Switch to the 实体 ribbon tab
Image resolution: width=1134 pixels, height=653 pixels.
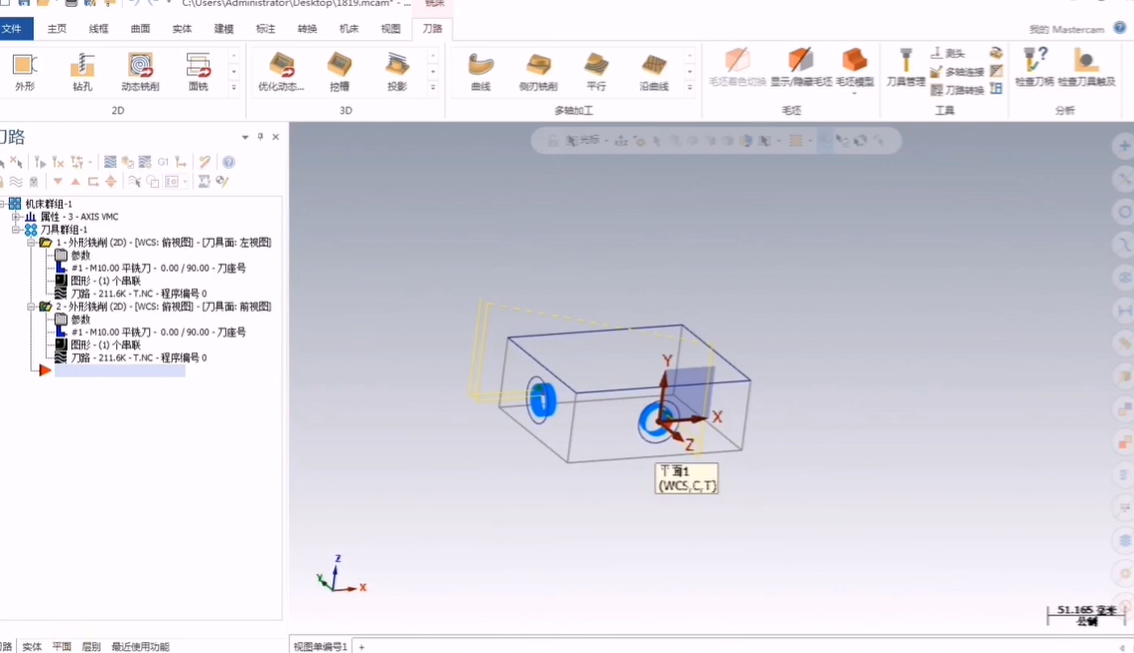[x=182, y=29]
